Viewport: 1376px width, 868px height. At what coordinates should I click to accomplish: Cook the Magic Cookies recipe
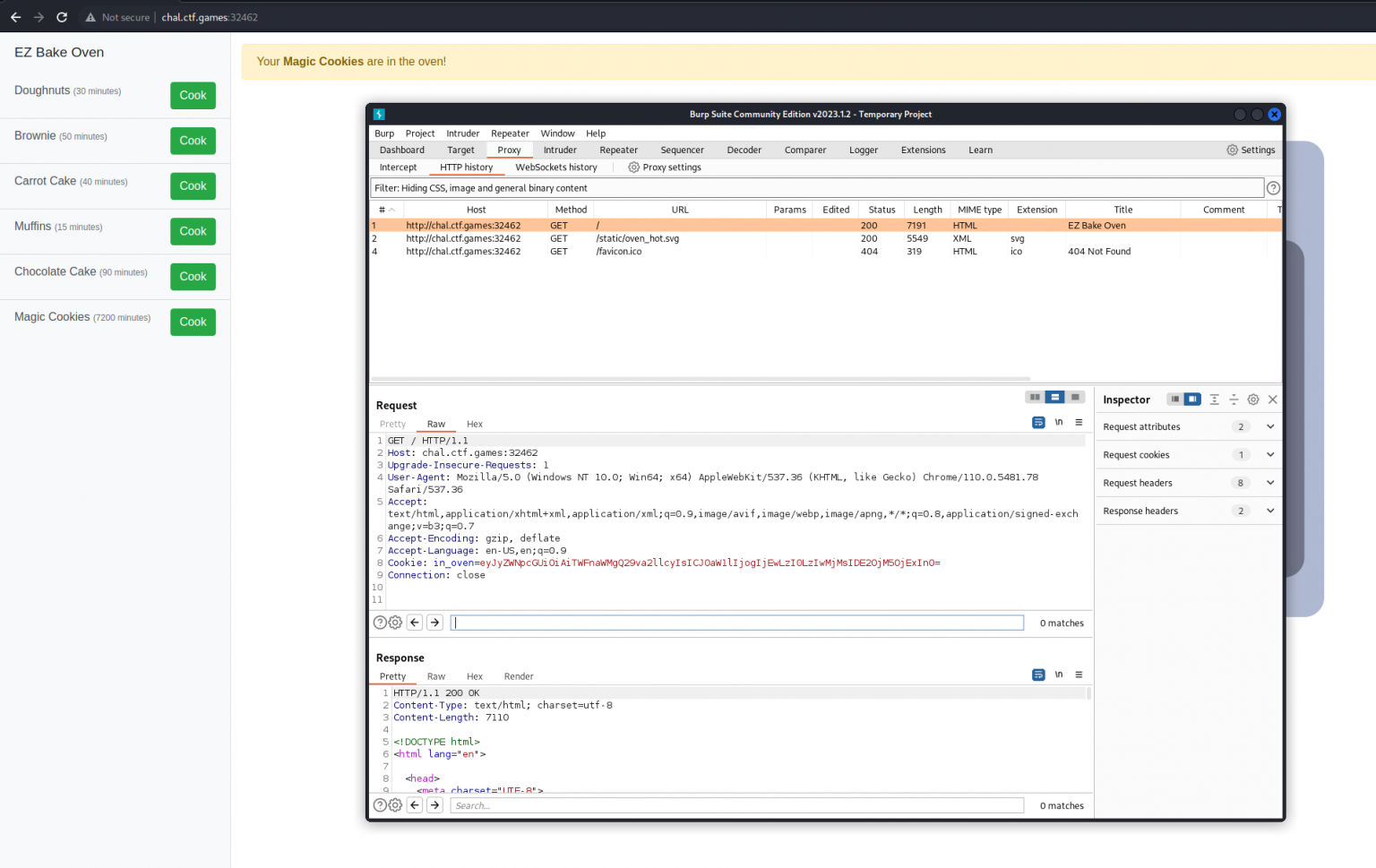(193, 322)
